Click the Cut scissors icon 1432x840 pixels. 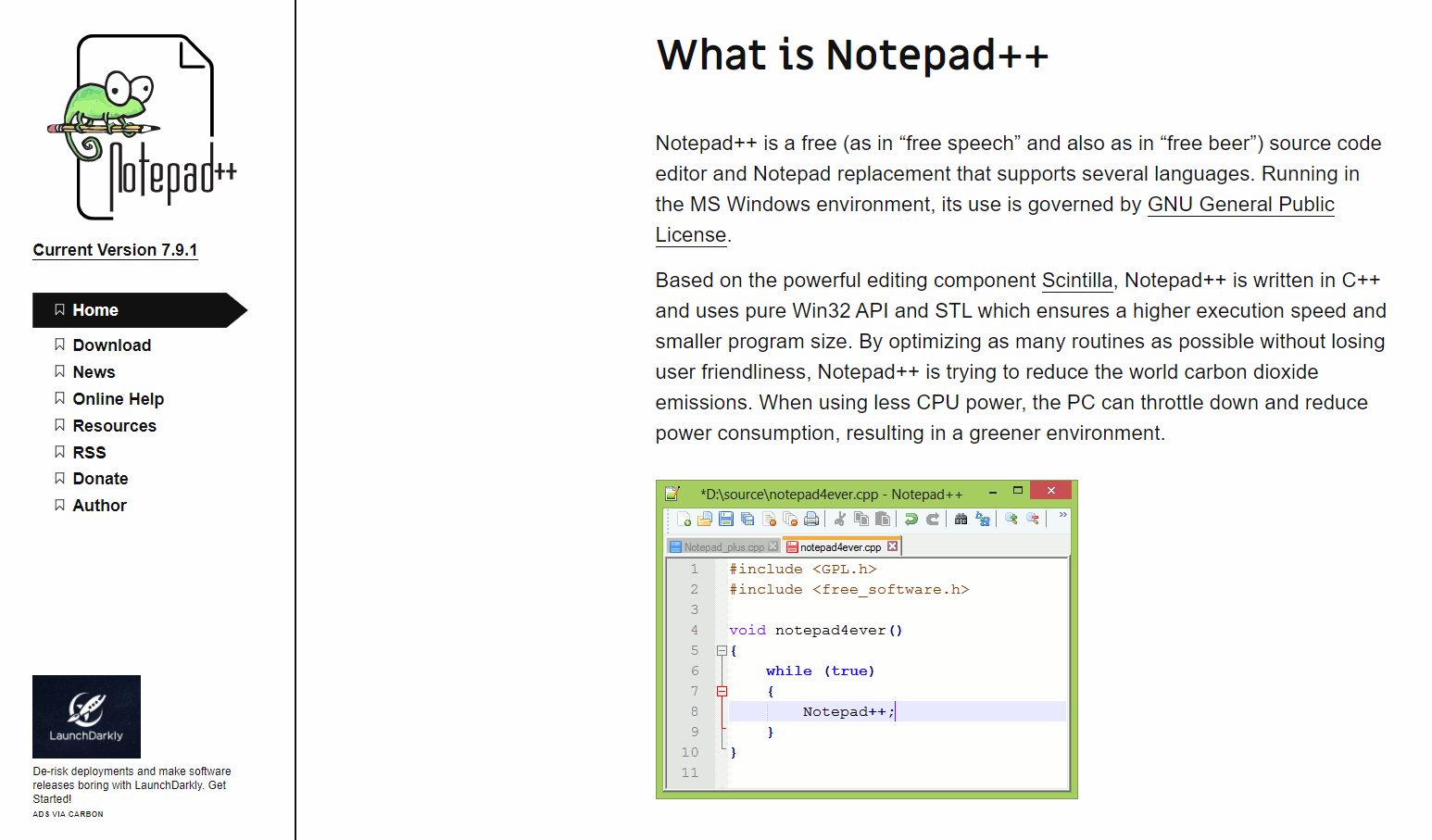840,519
